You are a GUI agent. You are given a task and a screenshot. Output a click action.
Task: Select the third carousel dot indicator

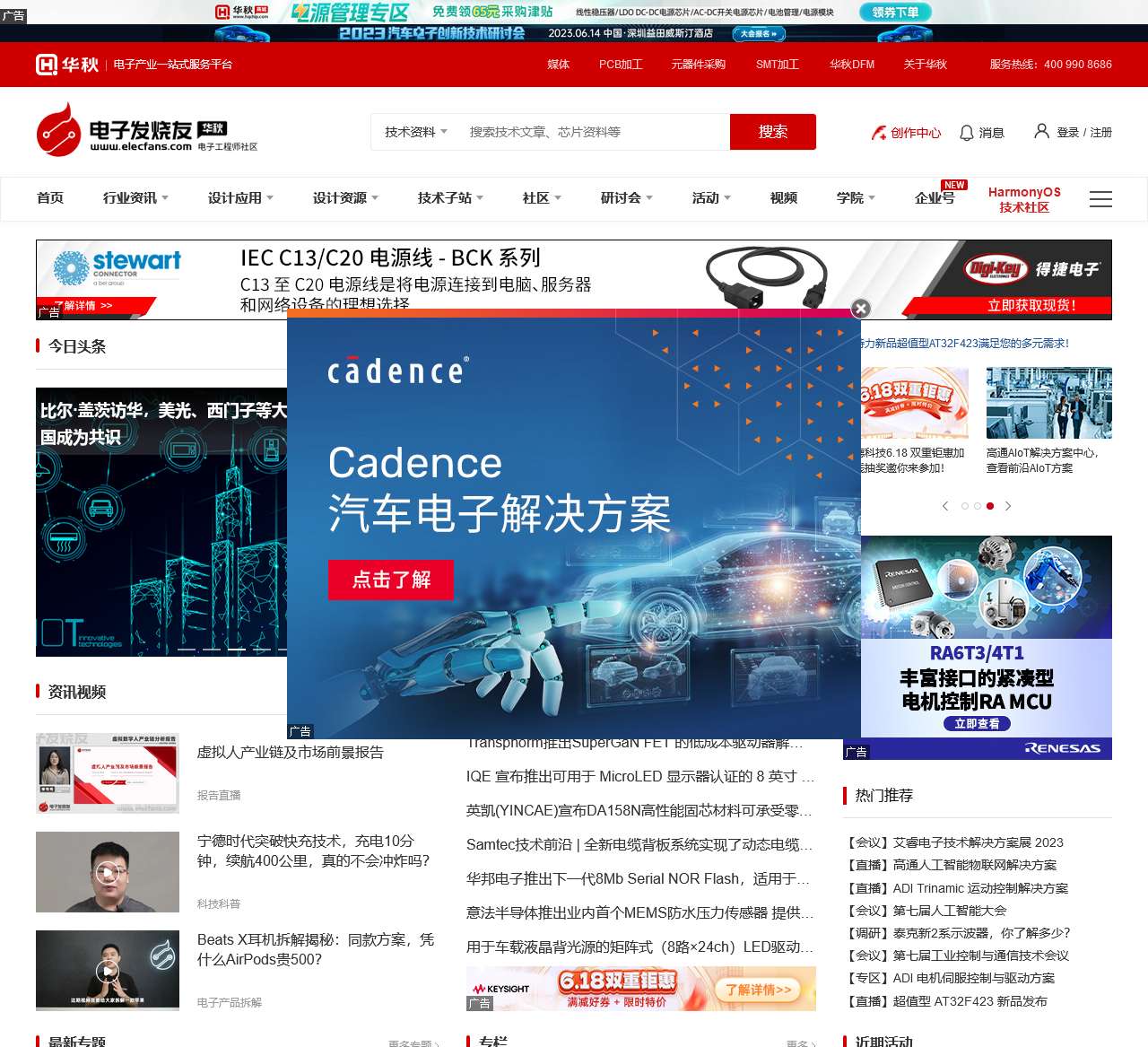coord(990,506)
